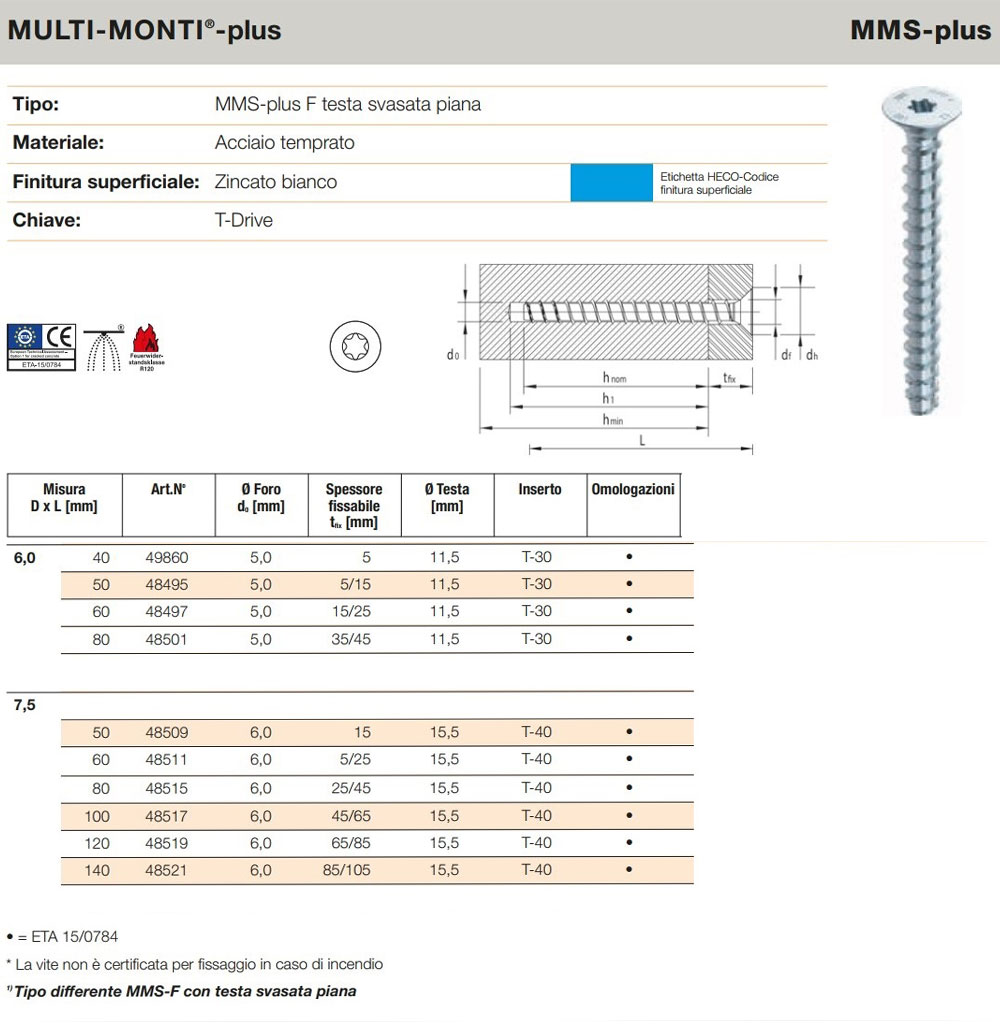This screenshot has width=1000, height=1024.
Task: Select the "6,0" diameter group label
Action: (25, 558)
